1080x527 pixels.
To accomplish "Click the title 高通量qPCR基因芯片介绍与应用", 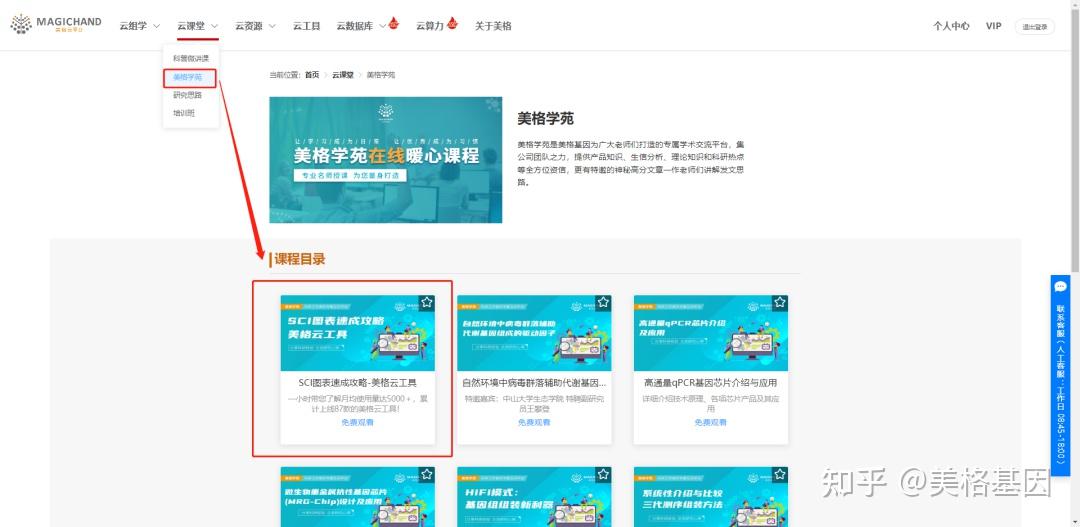I will 711,383.
